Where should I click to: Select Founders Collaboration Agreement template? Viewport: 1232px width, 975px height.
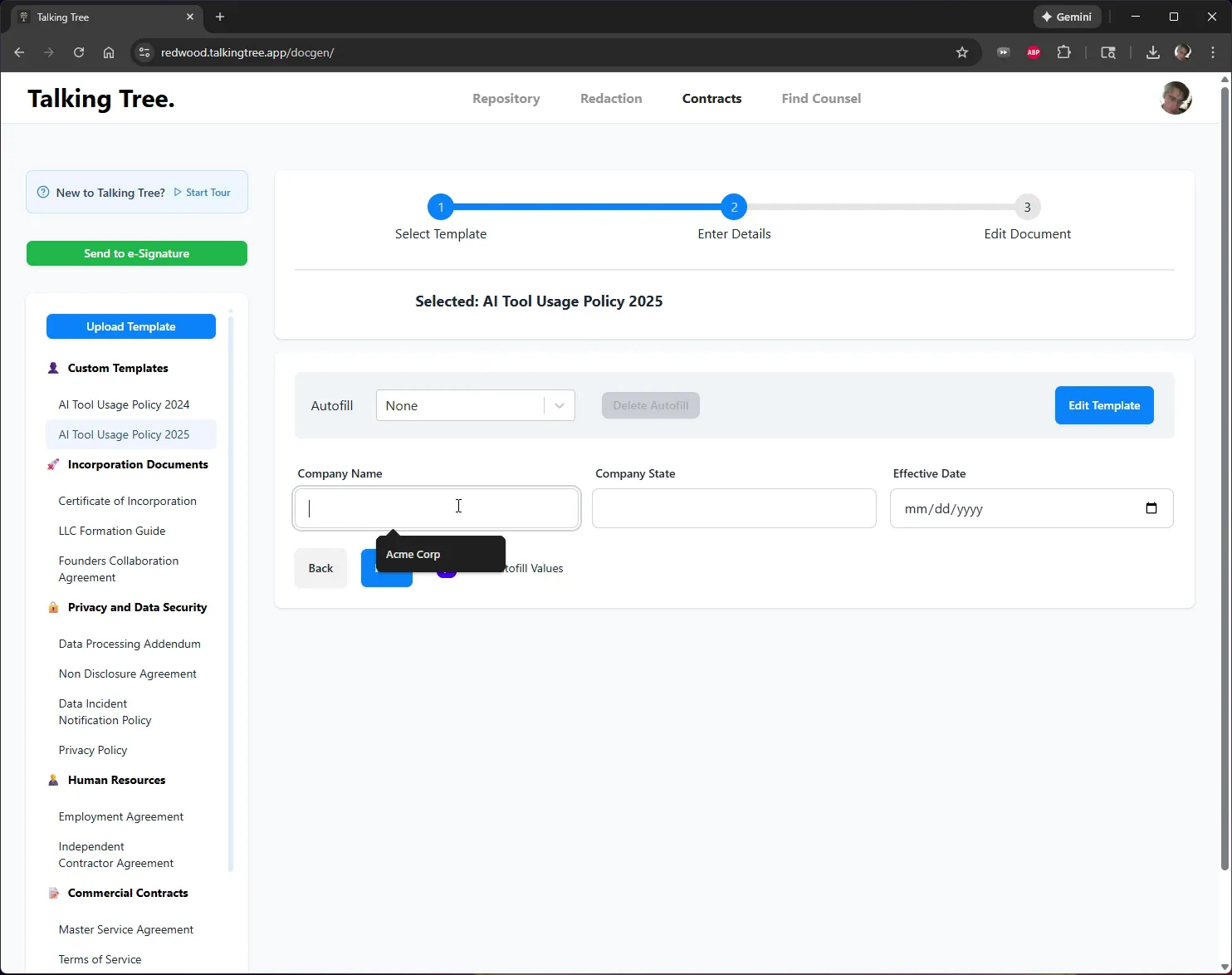119,569
